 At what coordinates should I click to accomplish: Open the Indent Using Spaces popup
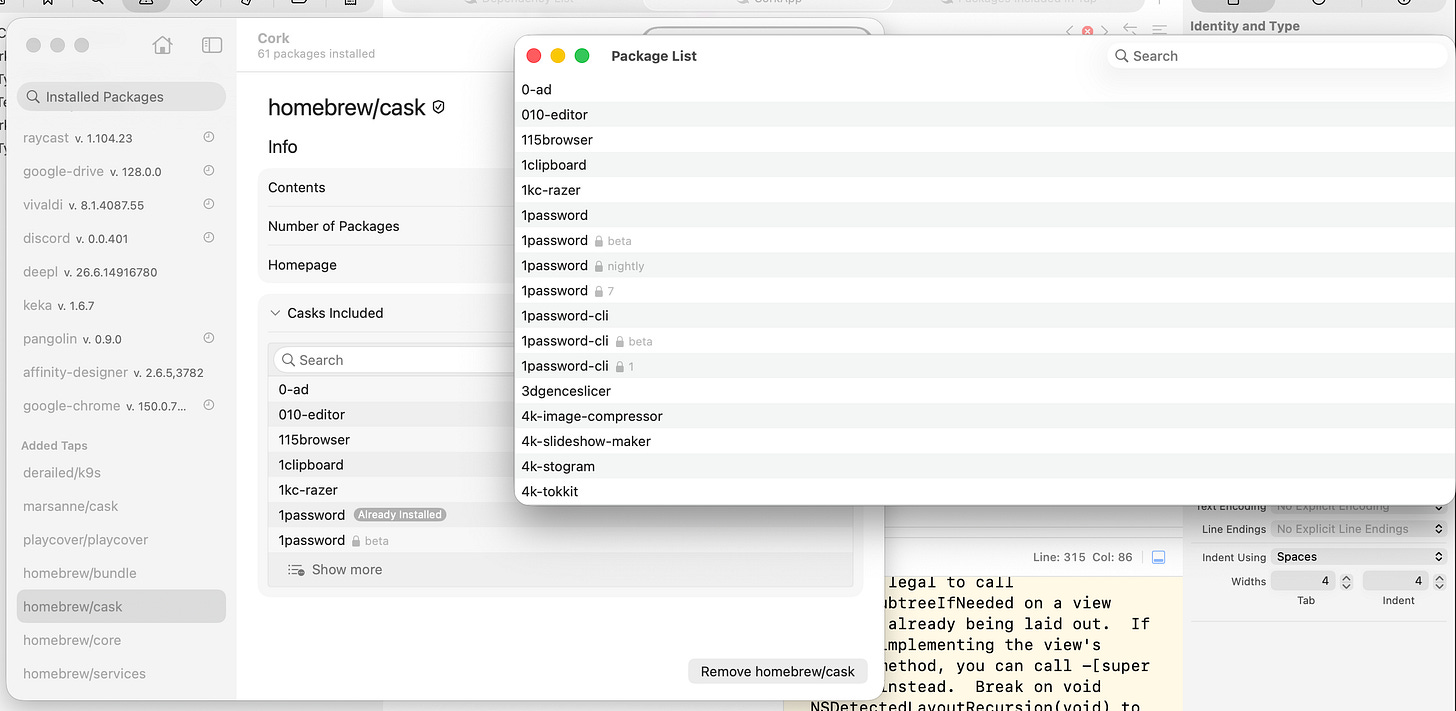[x=1359, y=557]
